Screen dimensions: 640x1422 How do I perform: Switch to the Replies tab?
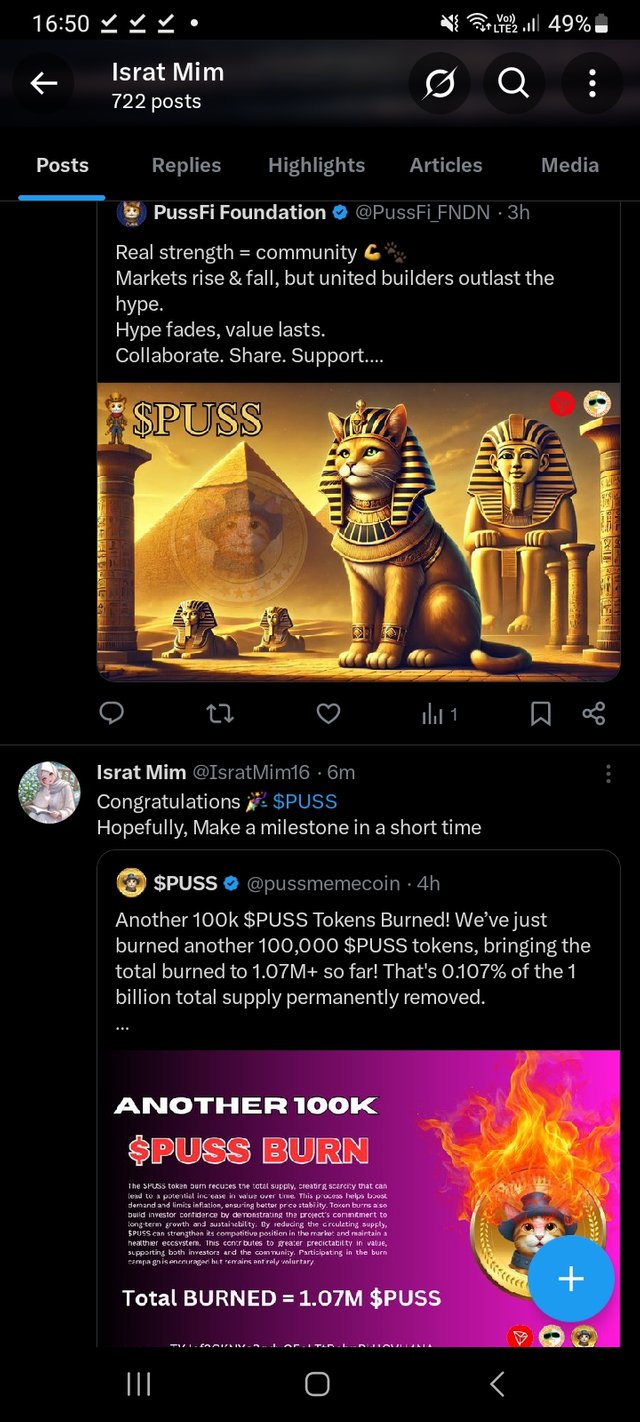coord(186,165)
